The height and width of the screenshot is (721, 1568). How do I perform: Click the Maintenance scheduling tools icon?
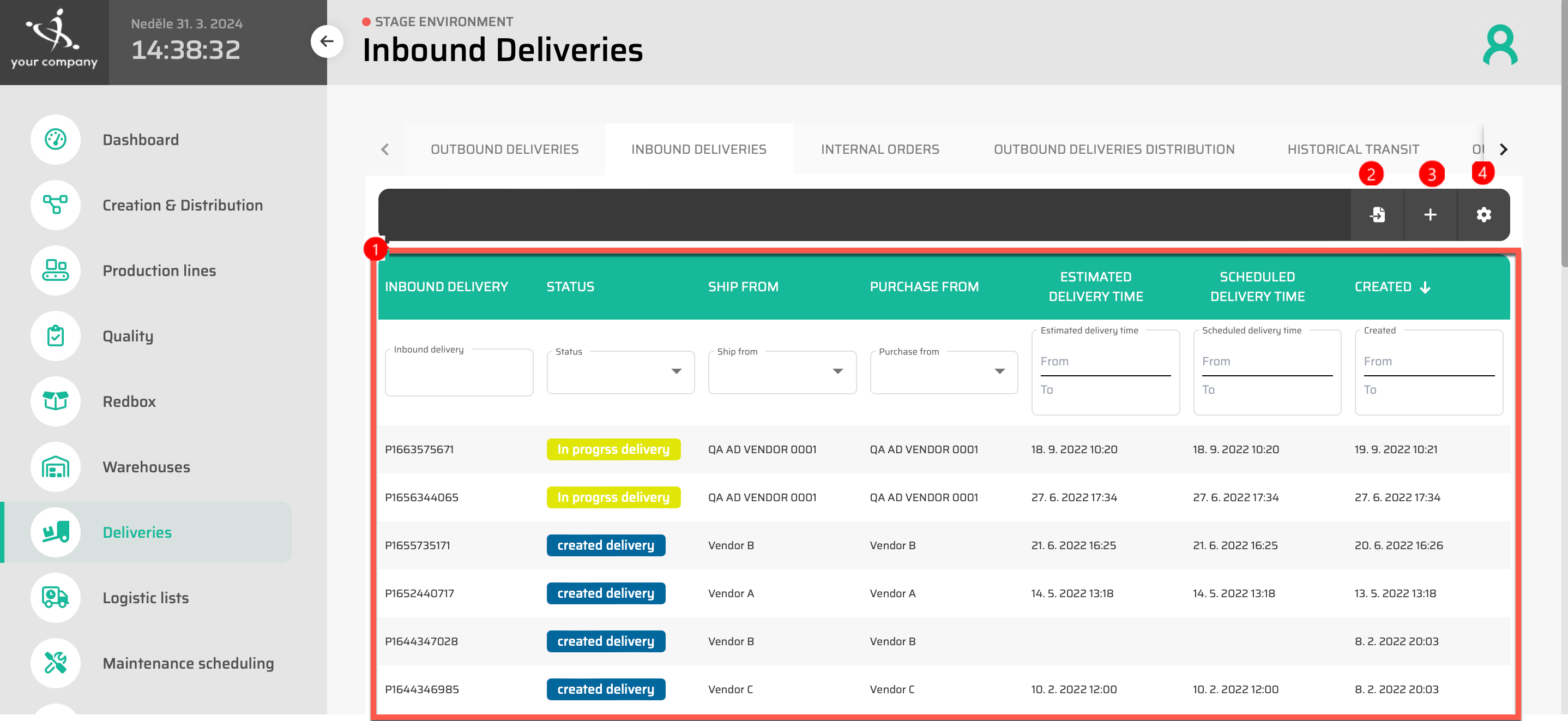coord(56,663)
